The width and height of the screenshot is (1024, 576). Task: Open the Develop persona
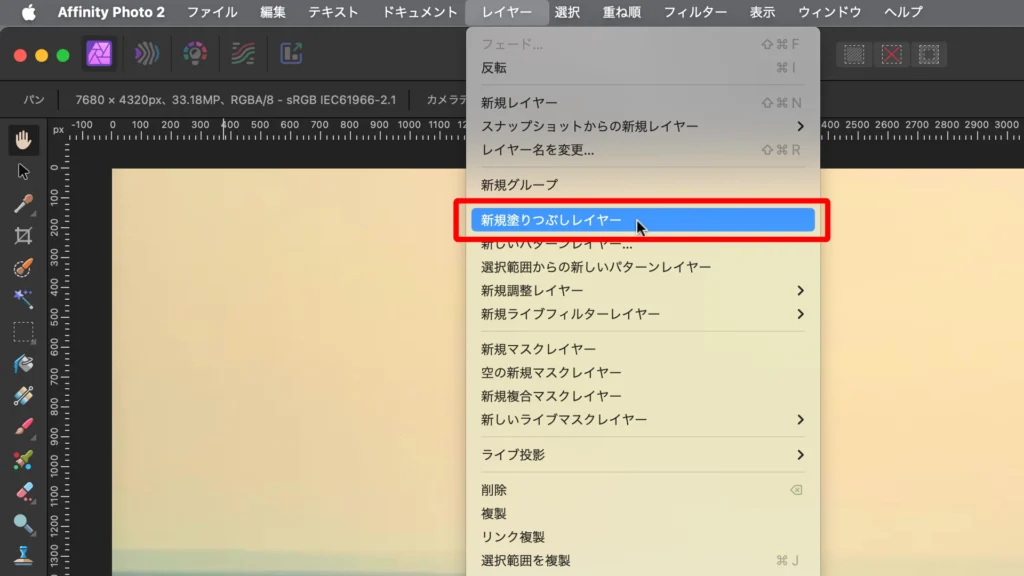195,52
